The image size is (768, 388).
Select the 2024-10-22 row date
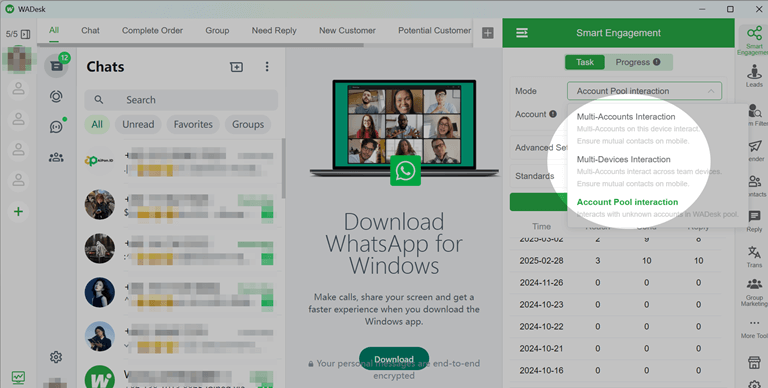[x=541, y=327]
